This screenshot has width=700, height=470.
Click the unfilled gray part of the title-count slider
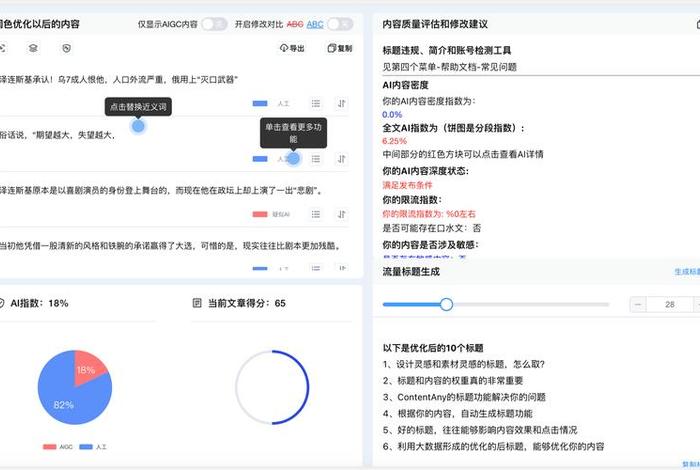click(x=531, y=304)
